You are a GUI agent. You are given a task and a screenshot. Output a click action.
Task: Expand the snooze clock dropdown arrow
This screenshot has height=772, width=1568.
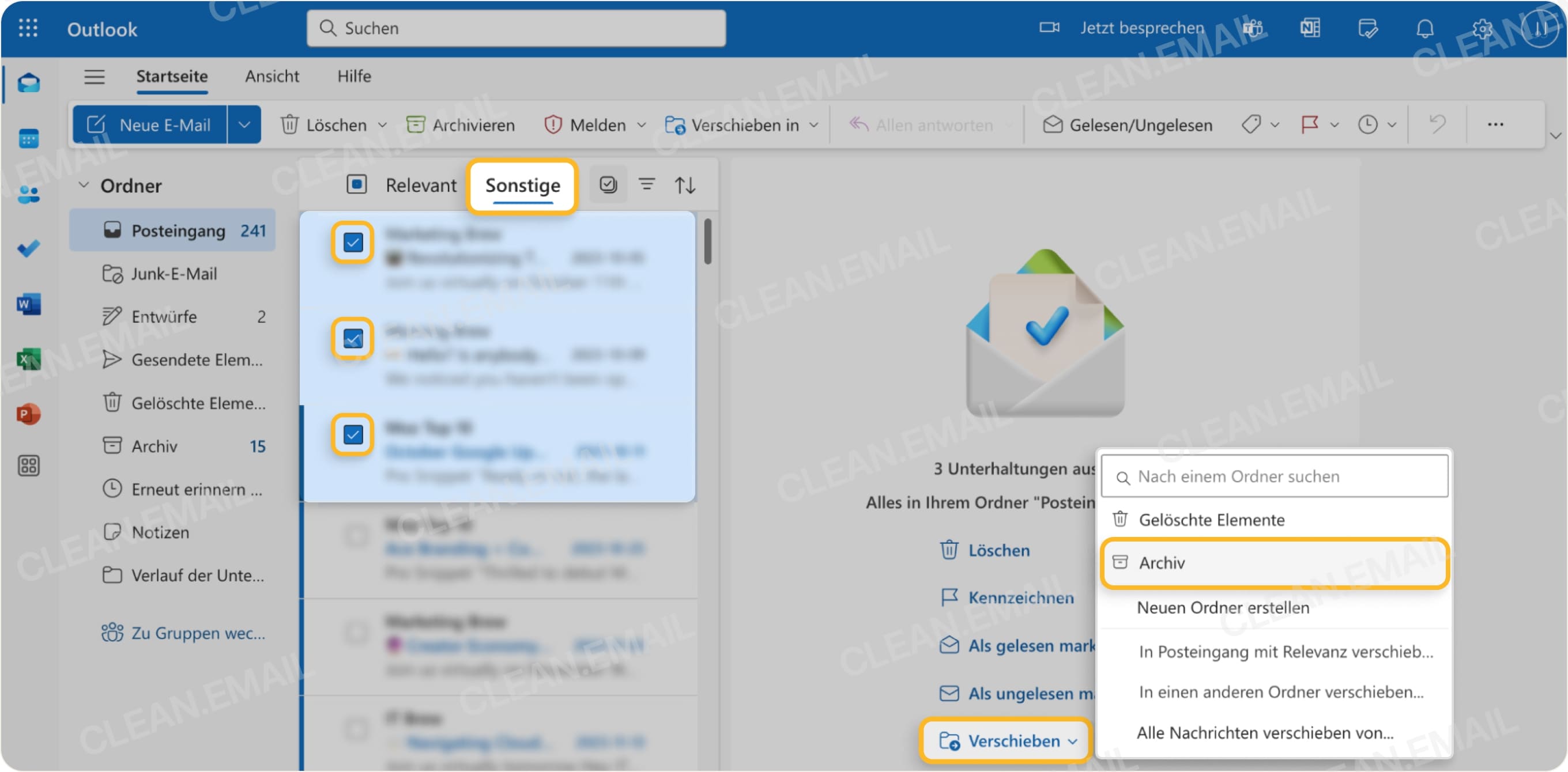pos(1392,126)
